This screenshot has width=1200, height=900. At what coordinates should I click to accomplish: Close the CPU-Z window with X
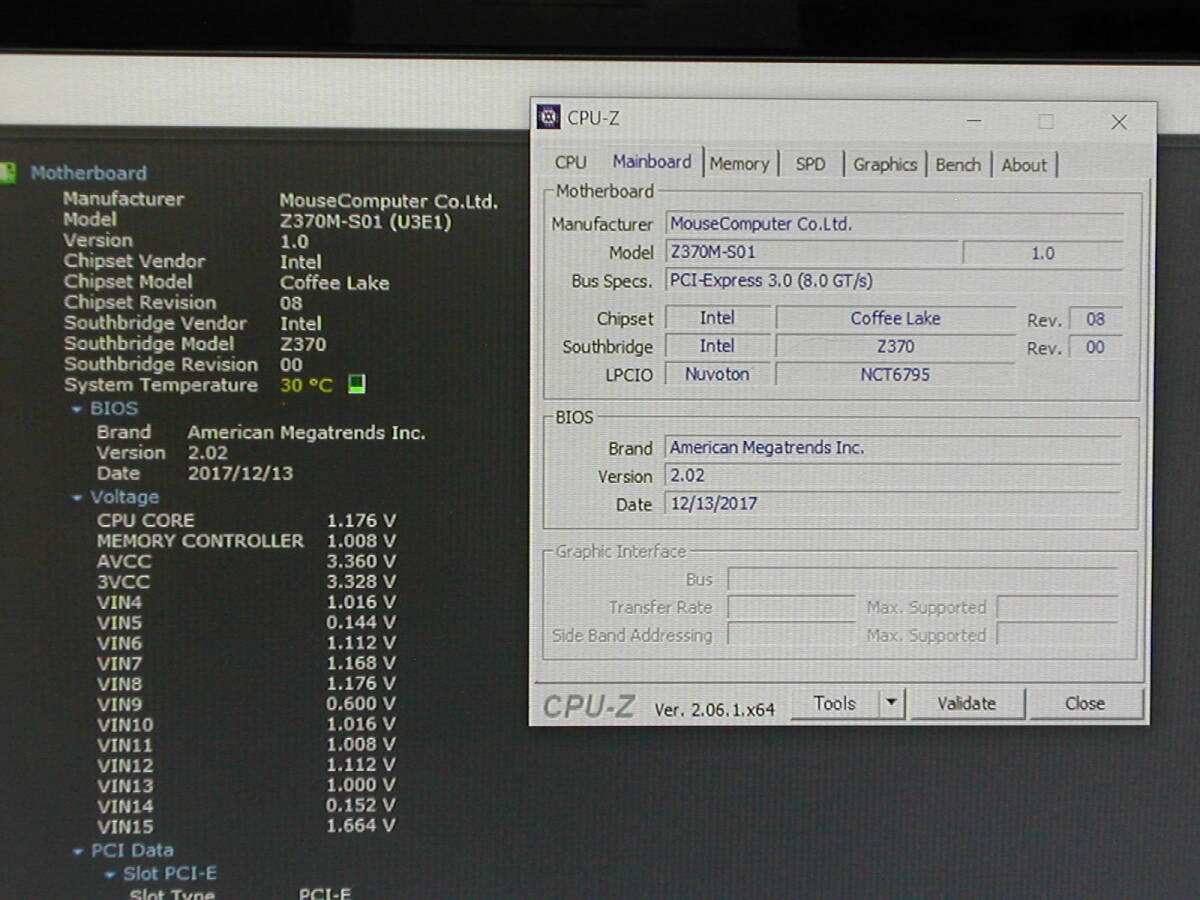pos(1119,122)
